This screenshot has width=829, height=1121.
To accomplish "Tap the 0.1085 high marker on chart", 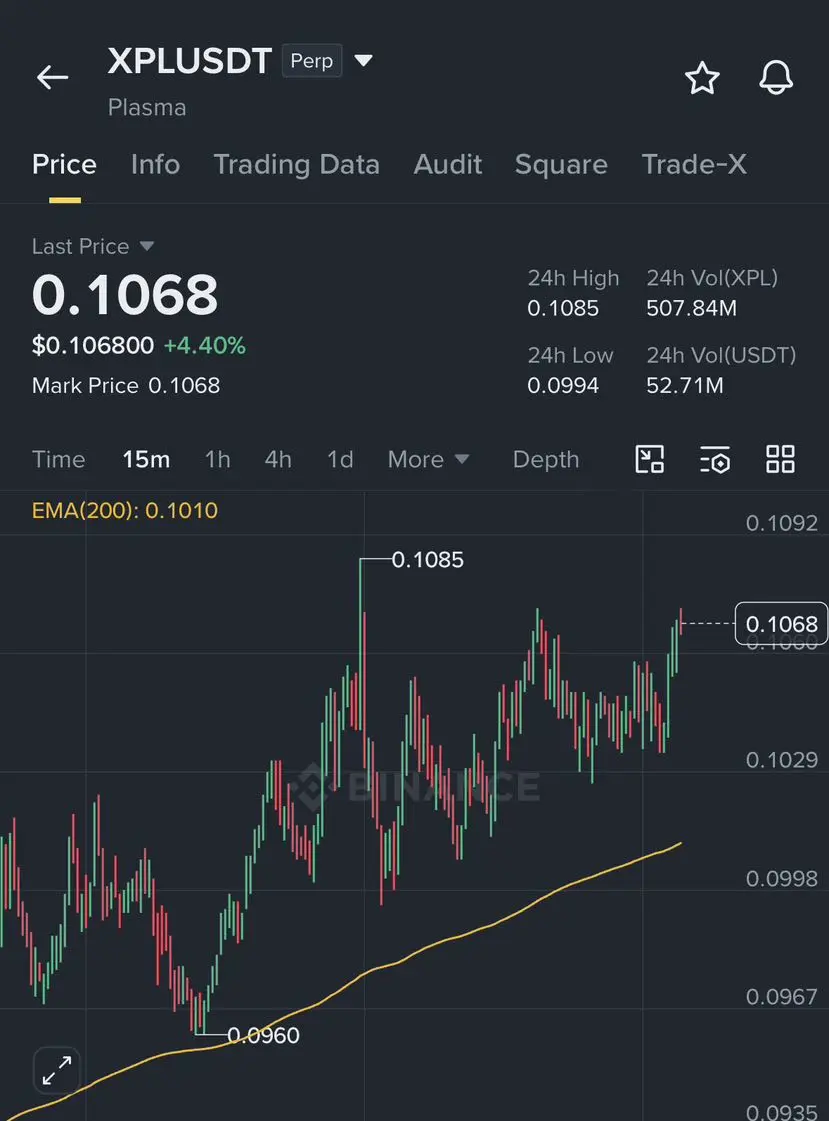I will [427, 560].
